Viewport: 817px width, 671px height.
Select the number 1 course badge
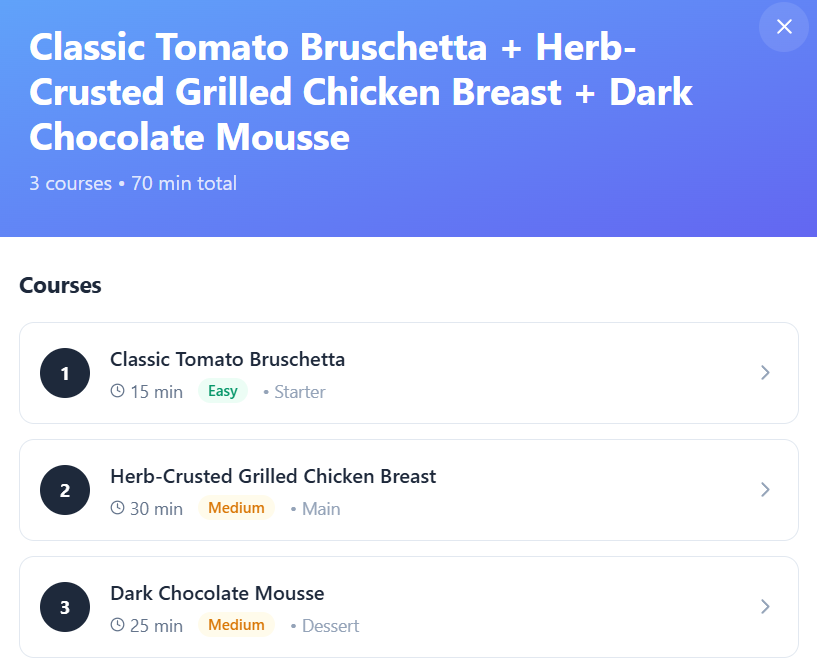(x=65, y=373)
